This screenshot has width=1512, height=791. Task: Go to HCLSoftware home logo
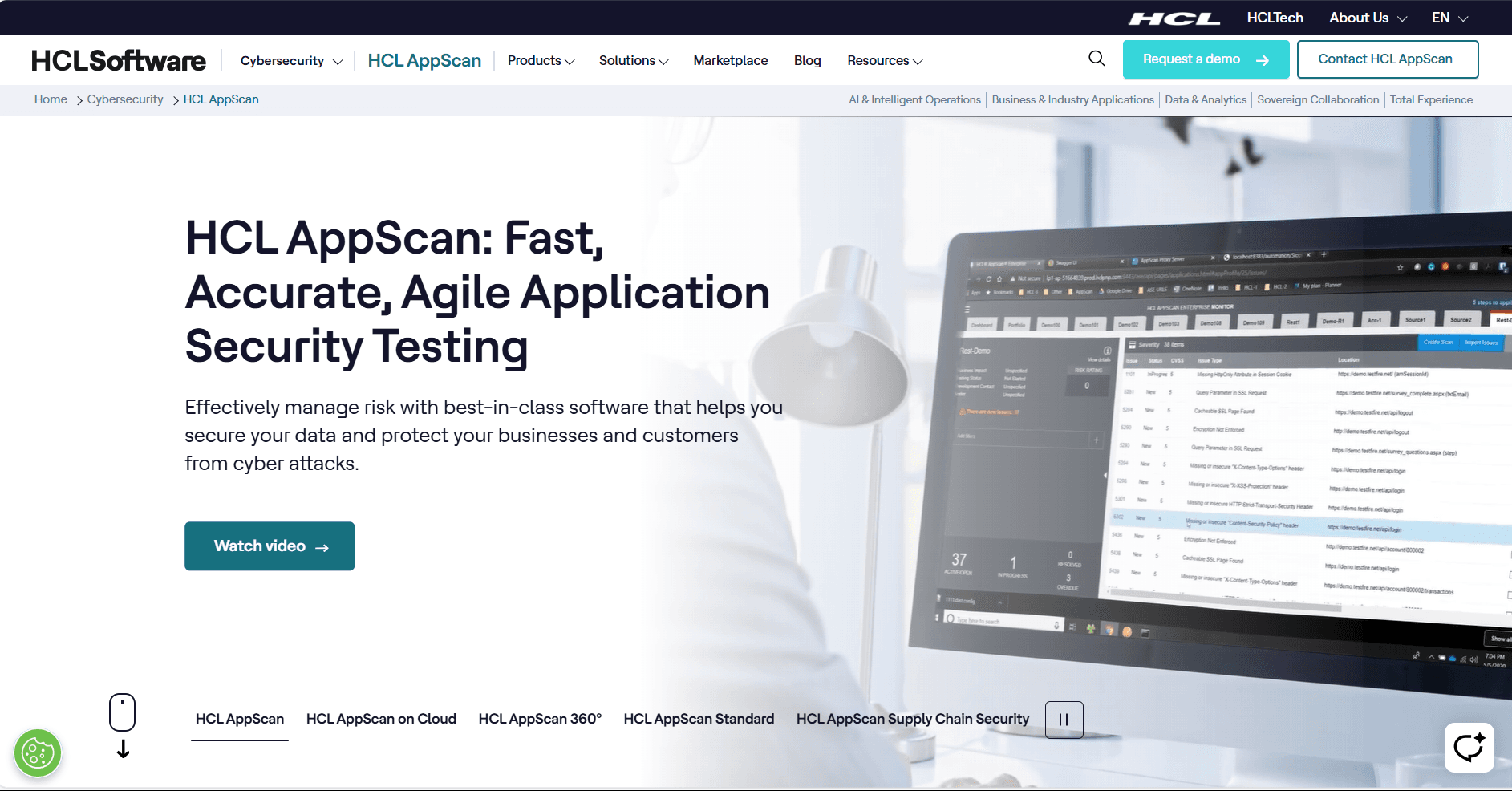point(119,61)
